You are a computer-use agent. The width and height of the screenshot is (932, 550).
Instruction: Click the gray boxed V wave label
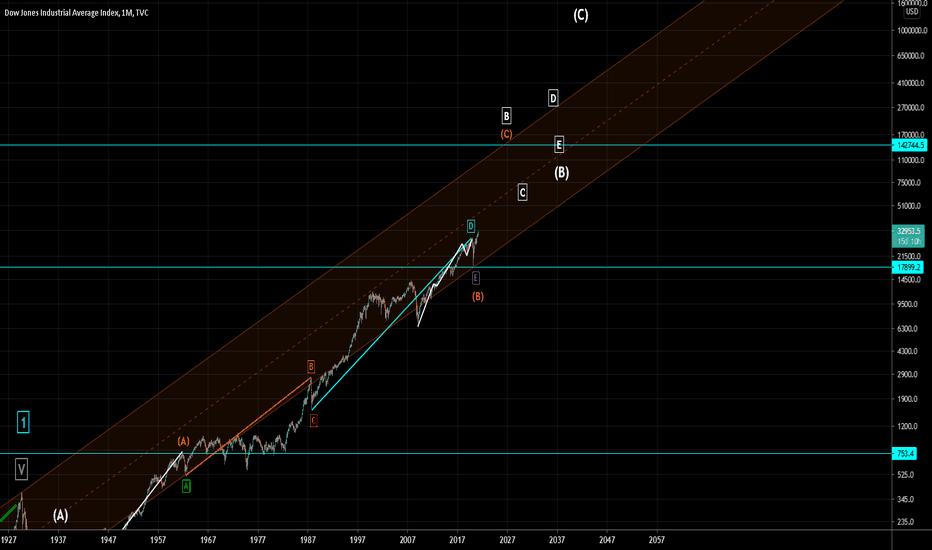pyautogui.click(x=21, y=469)
